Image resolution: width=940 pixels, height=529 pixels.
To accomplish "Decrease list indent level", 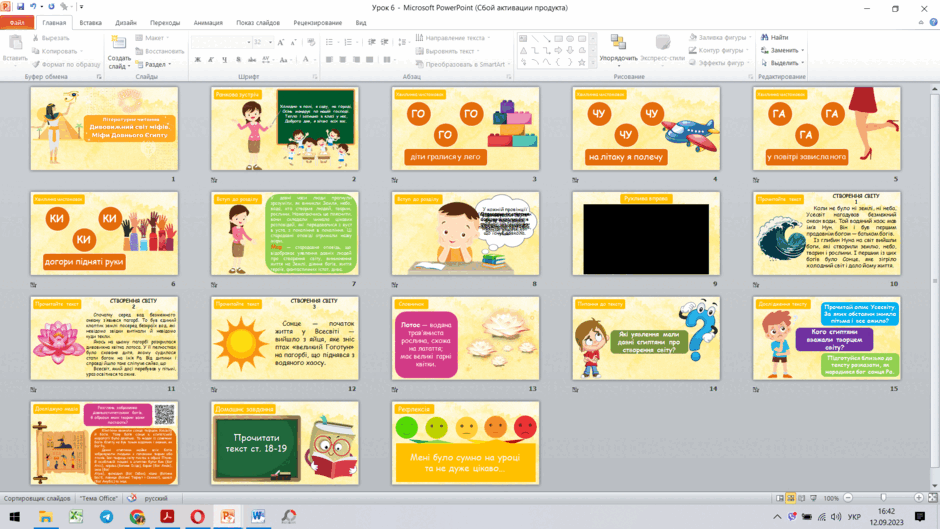I will click(x=372, y=42).
